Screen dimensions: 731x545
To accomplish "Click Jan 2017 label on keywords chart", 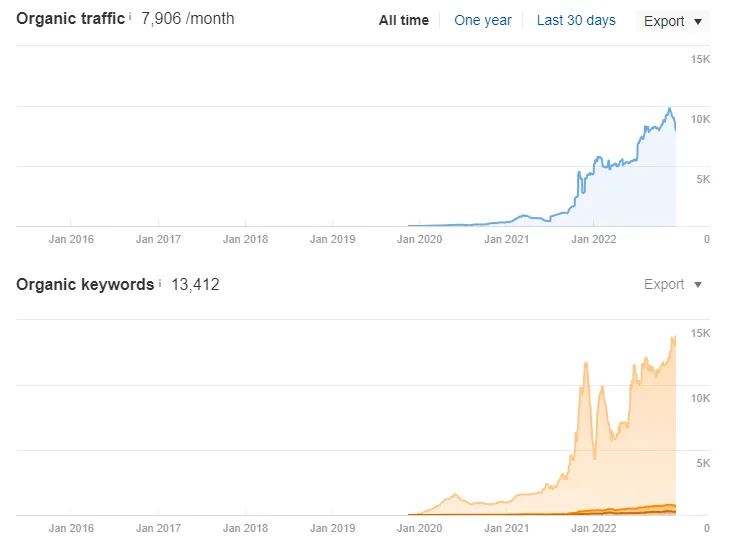I will click(x=158, y=528).
